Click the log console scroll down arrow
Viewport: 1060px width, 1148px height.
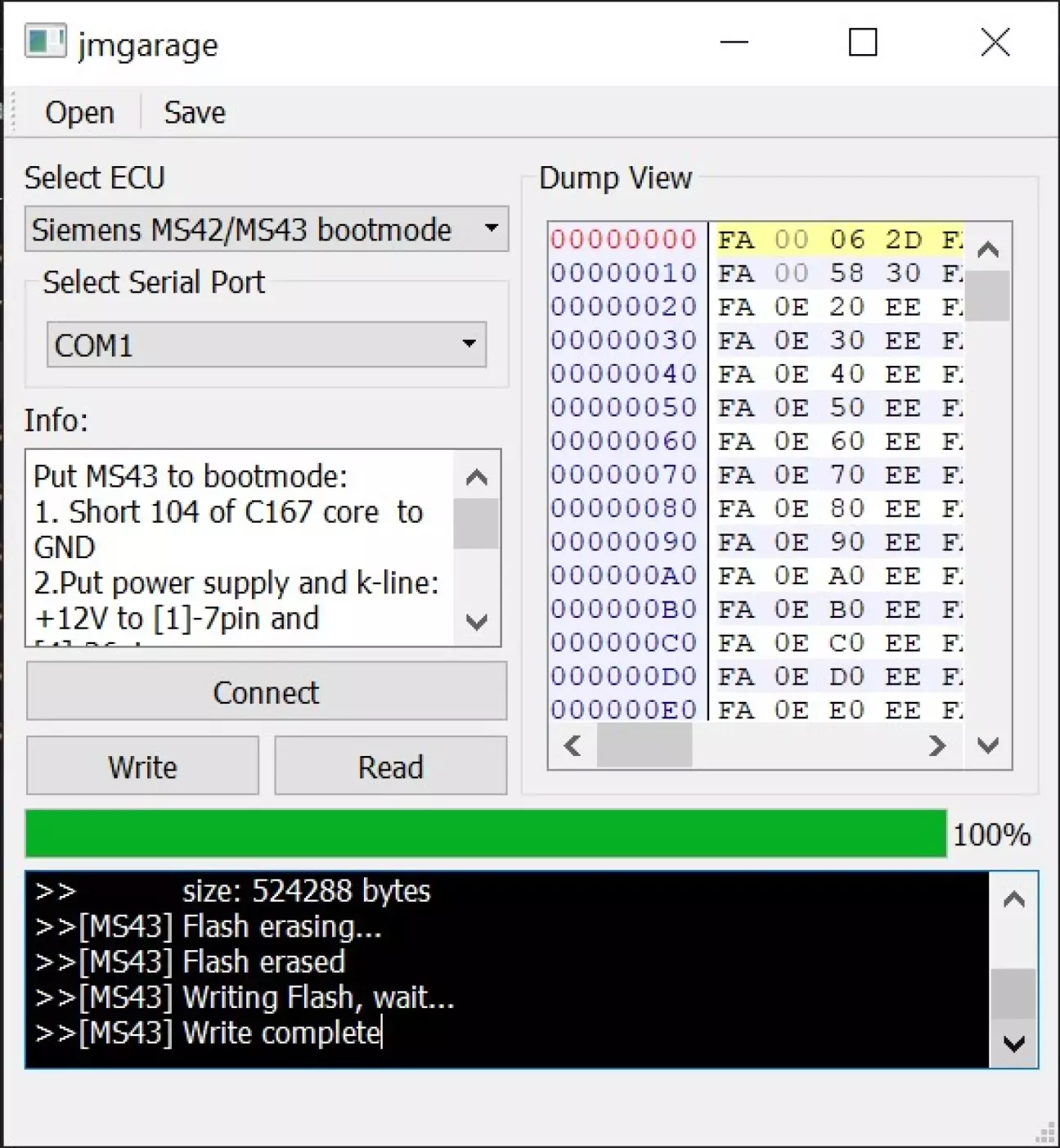click(1014, 1044)
